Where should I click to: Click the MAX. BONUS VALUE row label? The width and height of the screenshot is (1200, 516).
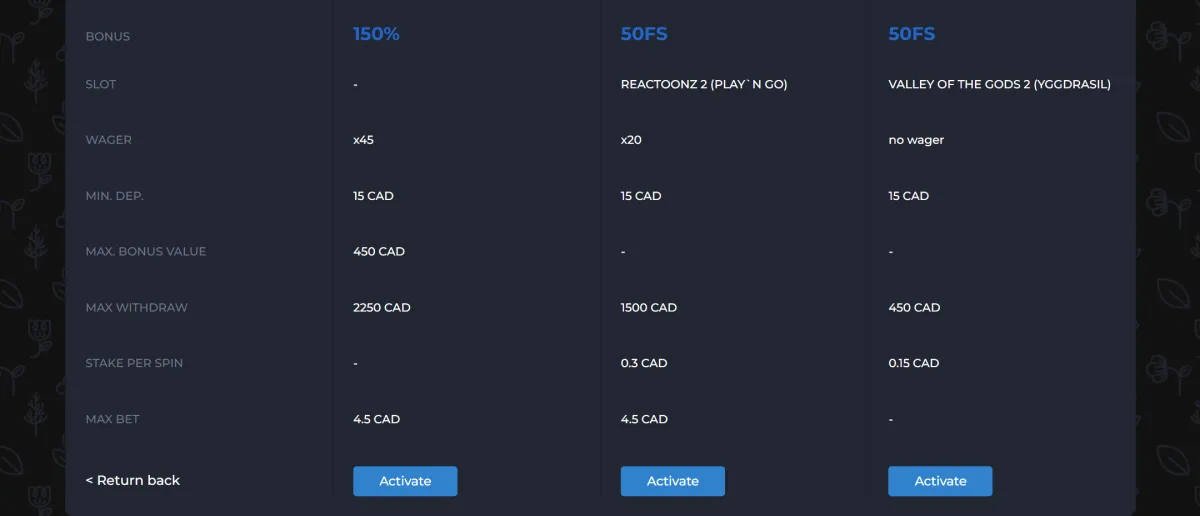pos(146,252)
